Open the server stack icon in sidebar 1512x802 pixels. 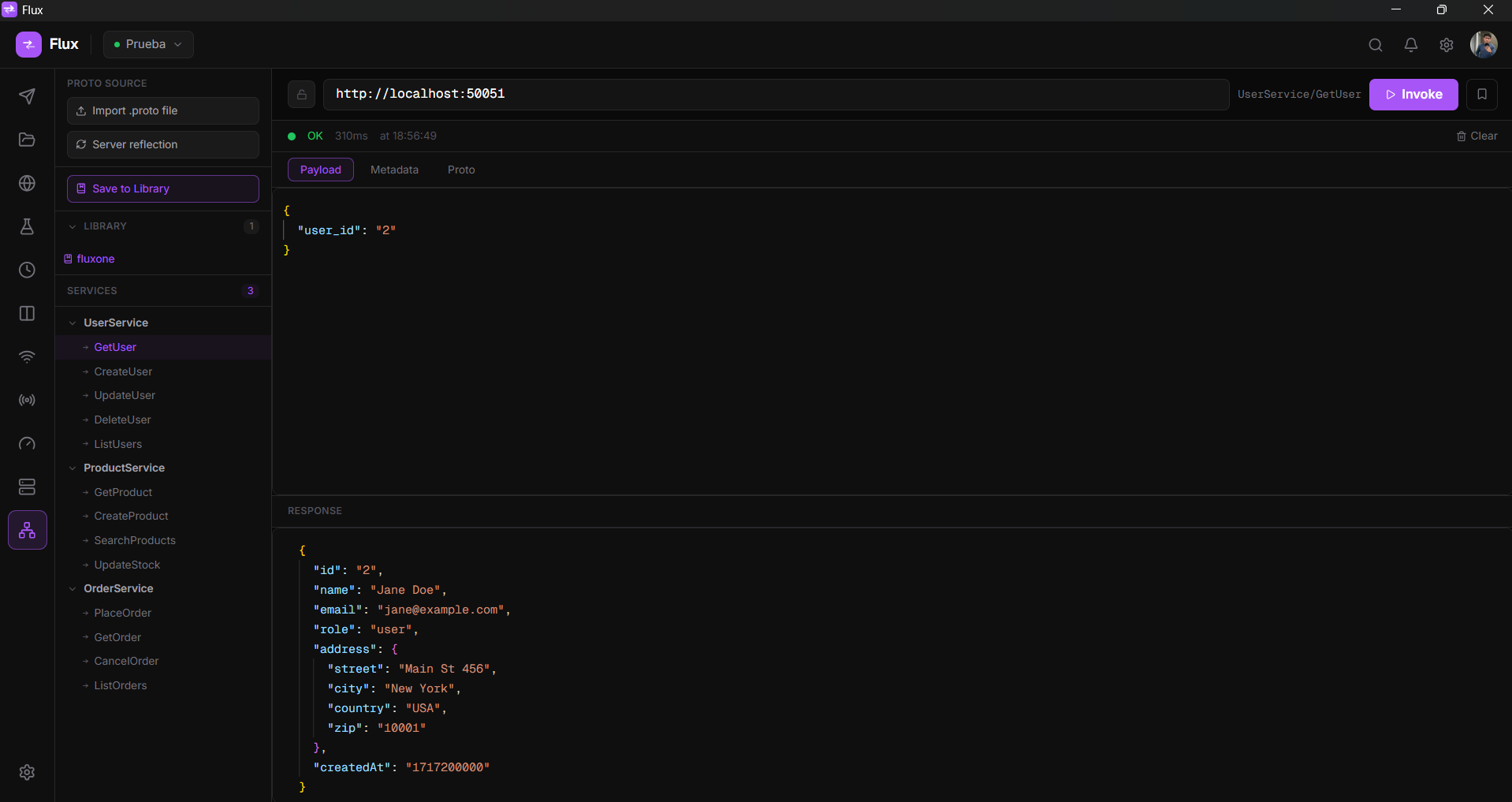27,487
